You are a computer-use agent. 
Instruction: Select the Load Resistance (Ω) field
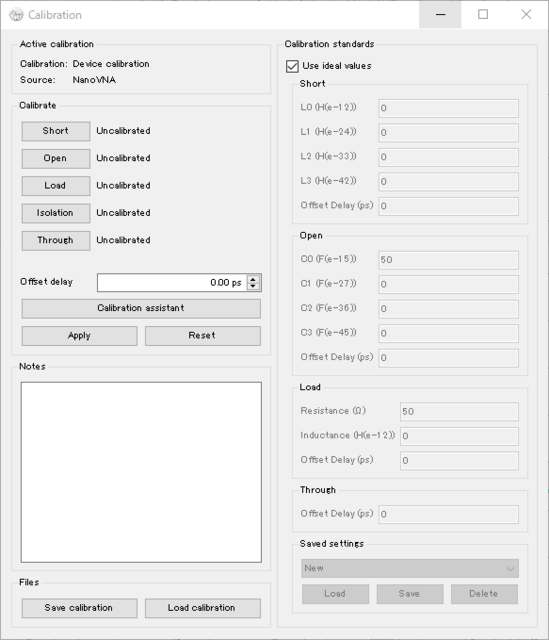[x=459, y=411]
